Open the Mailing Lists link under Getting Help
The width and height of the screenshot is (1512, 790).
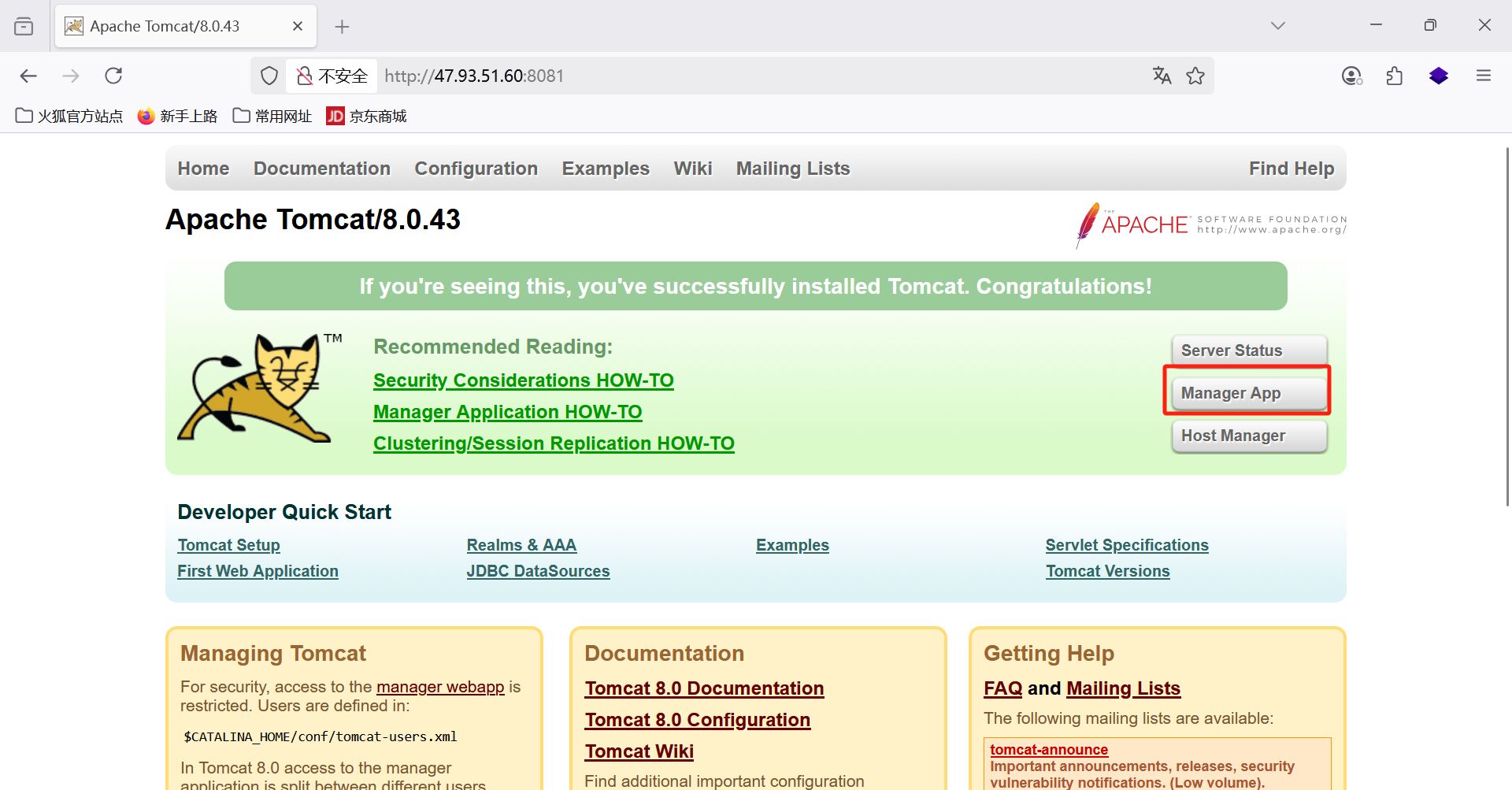click(1123, 688)
